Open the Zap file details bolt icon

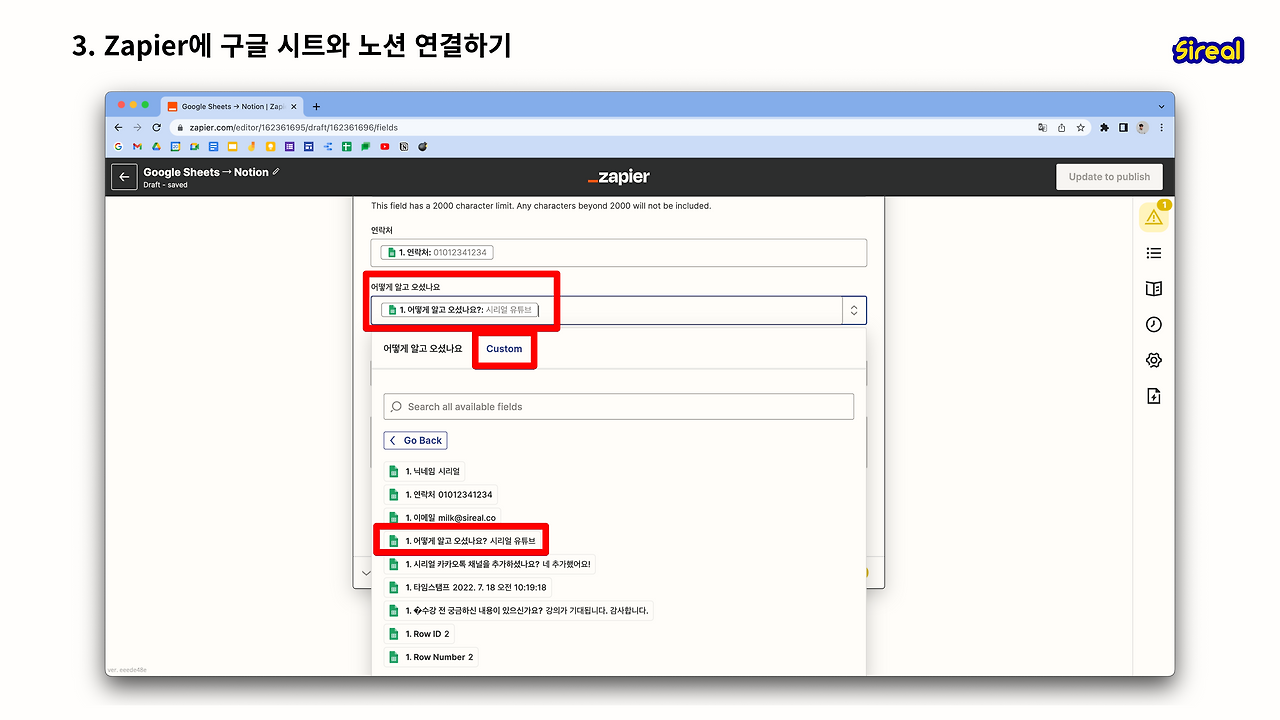1154,396
